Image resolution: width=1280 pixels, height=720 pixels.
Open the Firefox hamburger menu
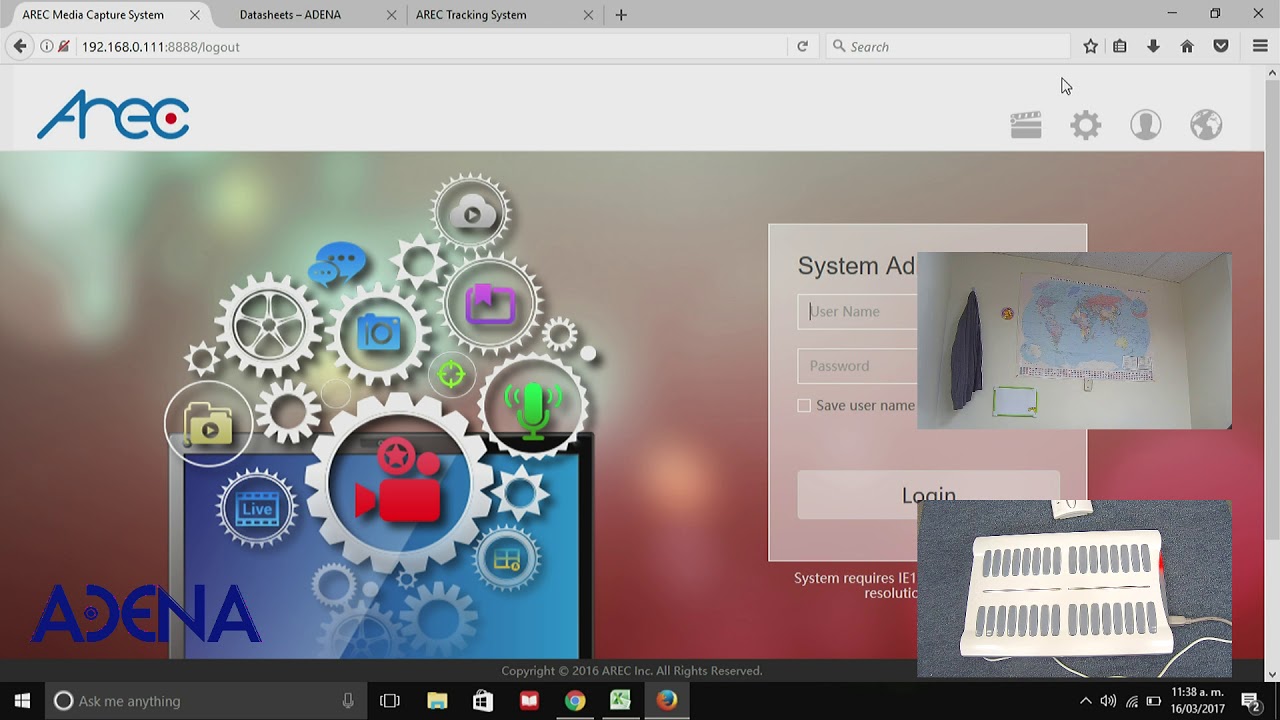1260,46
